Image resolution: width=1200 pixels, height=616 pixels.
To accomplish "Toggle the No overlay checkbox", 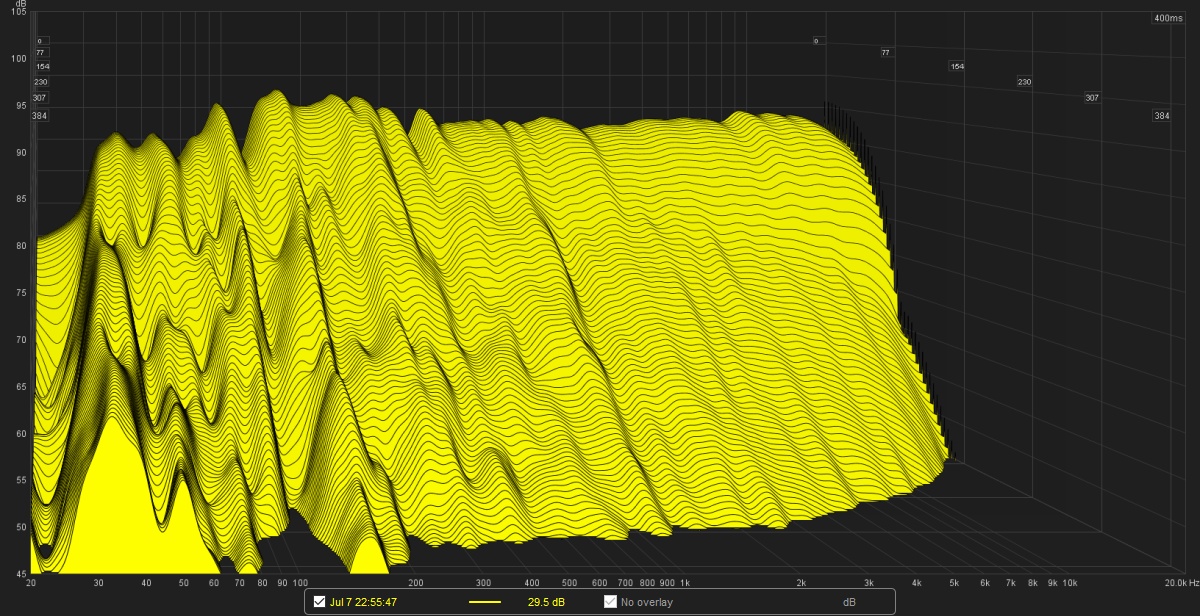I will [x=610, y=602].
